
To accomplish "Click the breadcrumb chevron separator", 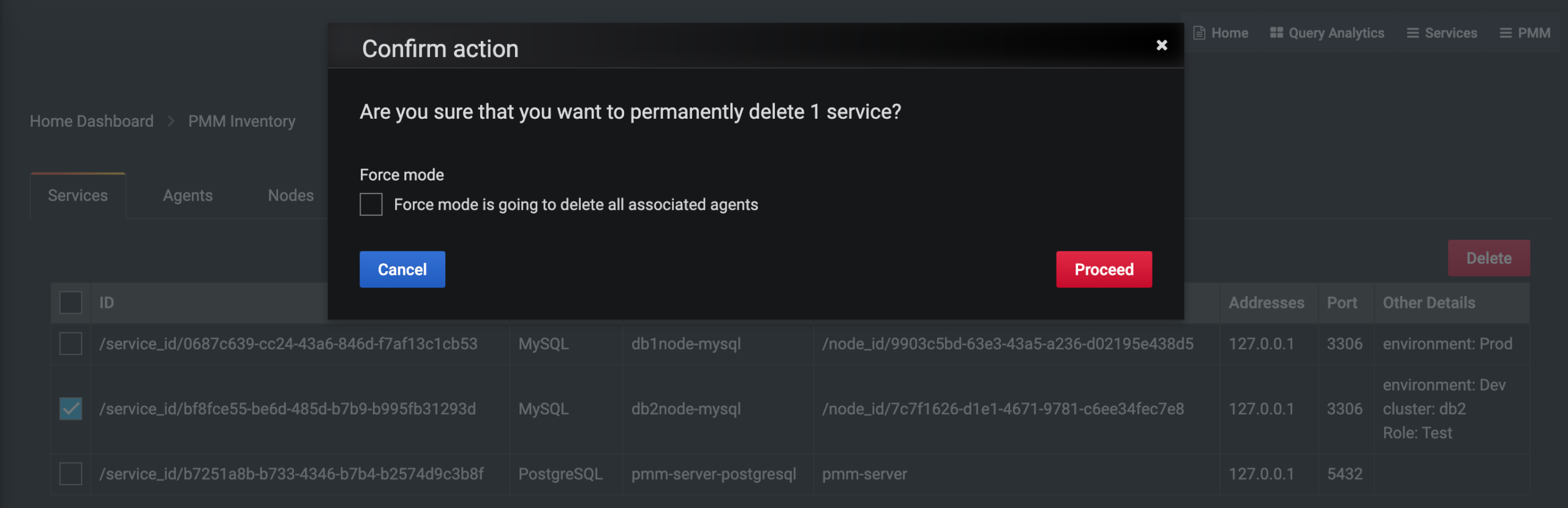I will click(x=171, y=121).
